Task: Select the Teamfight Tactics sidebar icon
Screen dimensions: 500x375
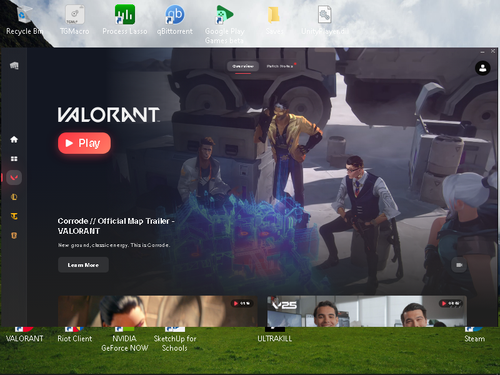Action: (14, 216)
